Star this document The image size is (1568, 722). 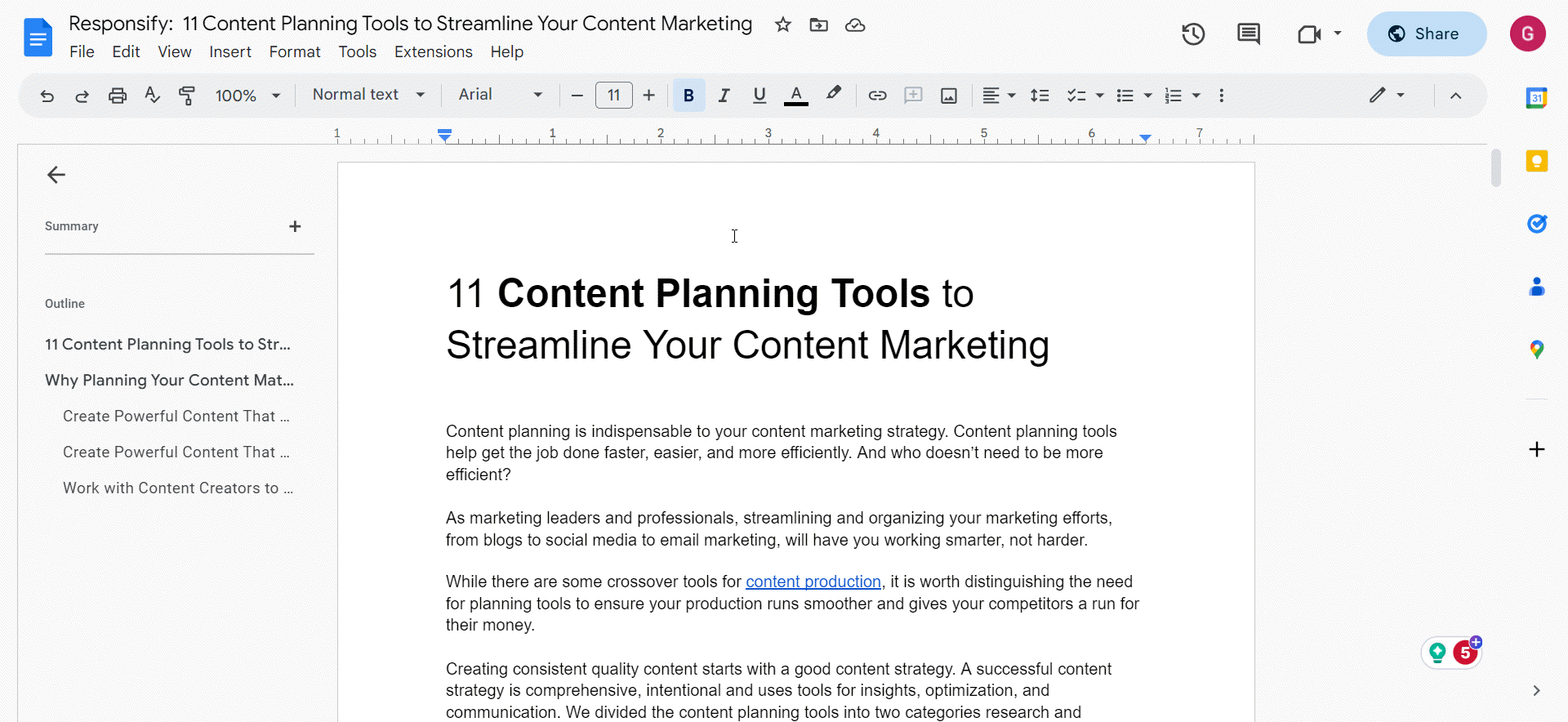click(783, 25)
